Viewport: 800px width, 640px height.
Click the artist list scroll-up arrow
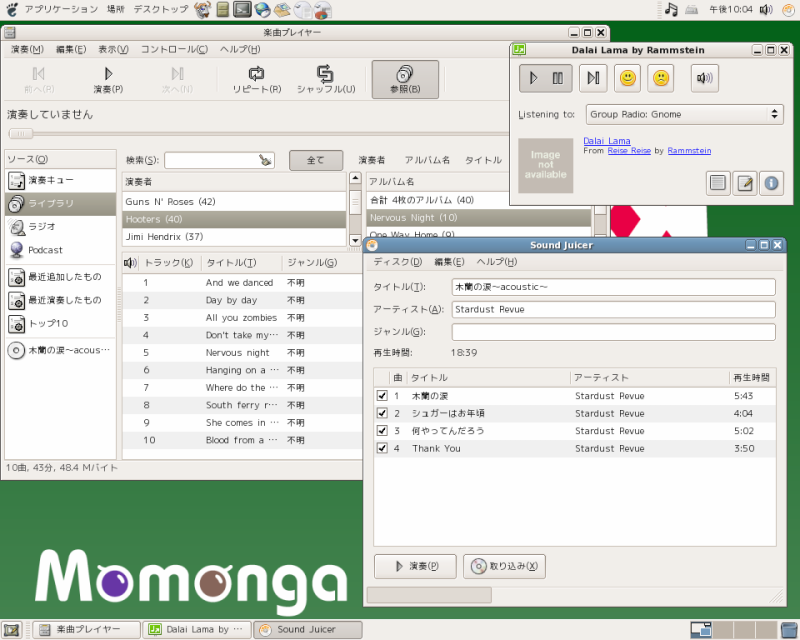click(x=355, y=178)
